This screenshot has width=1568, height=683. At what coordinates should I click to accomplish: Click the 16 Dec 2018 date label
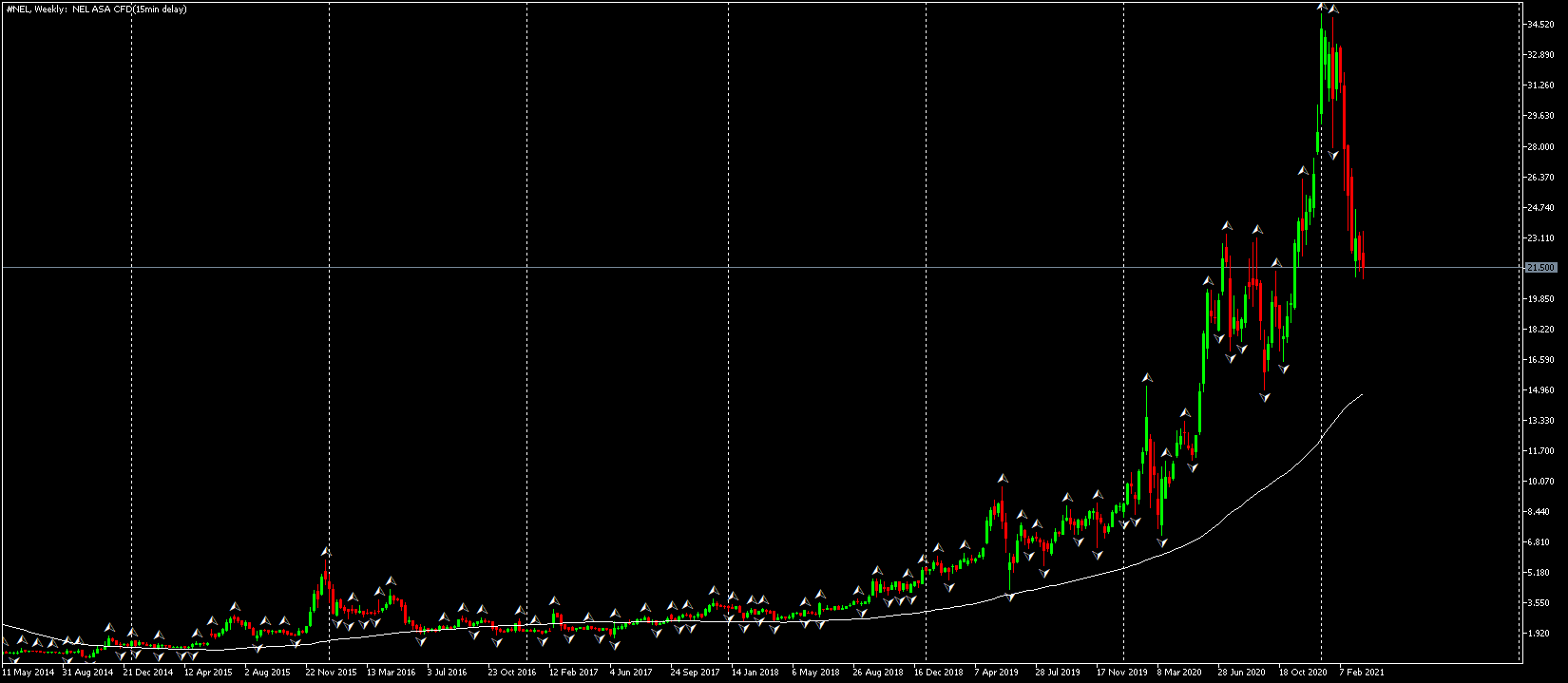coord(939,672)
